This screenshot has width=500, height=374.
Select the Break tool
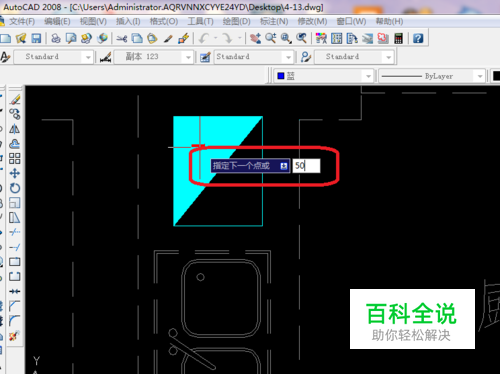[15, 276]
